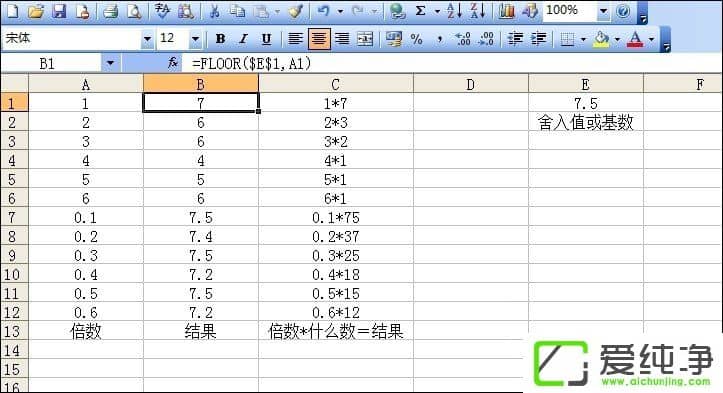
Task: Open the Fill Color dropdown arrow
Action: [x=617, y=39]
